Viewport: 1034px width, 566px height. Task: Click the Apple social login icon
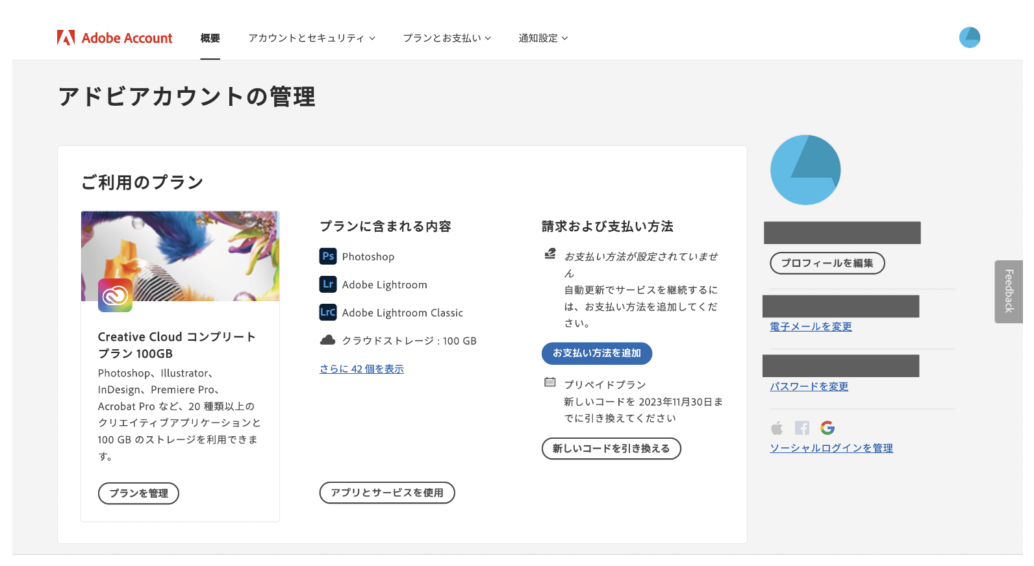777,428
